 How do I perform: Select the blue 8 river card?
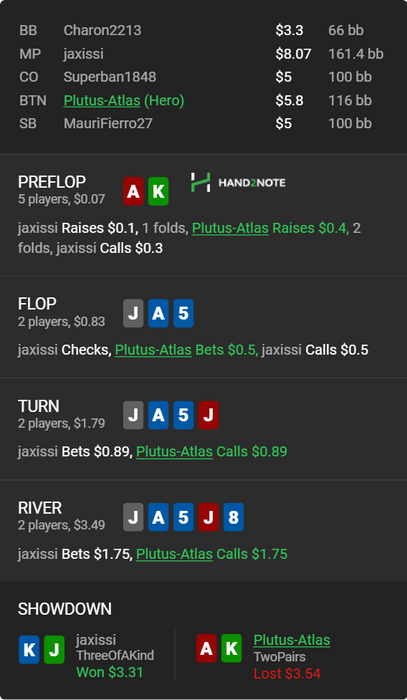[x=233, y=517]
